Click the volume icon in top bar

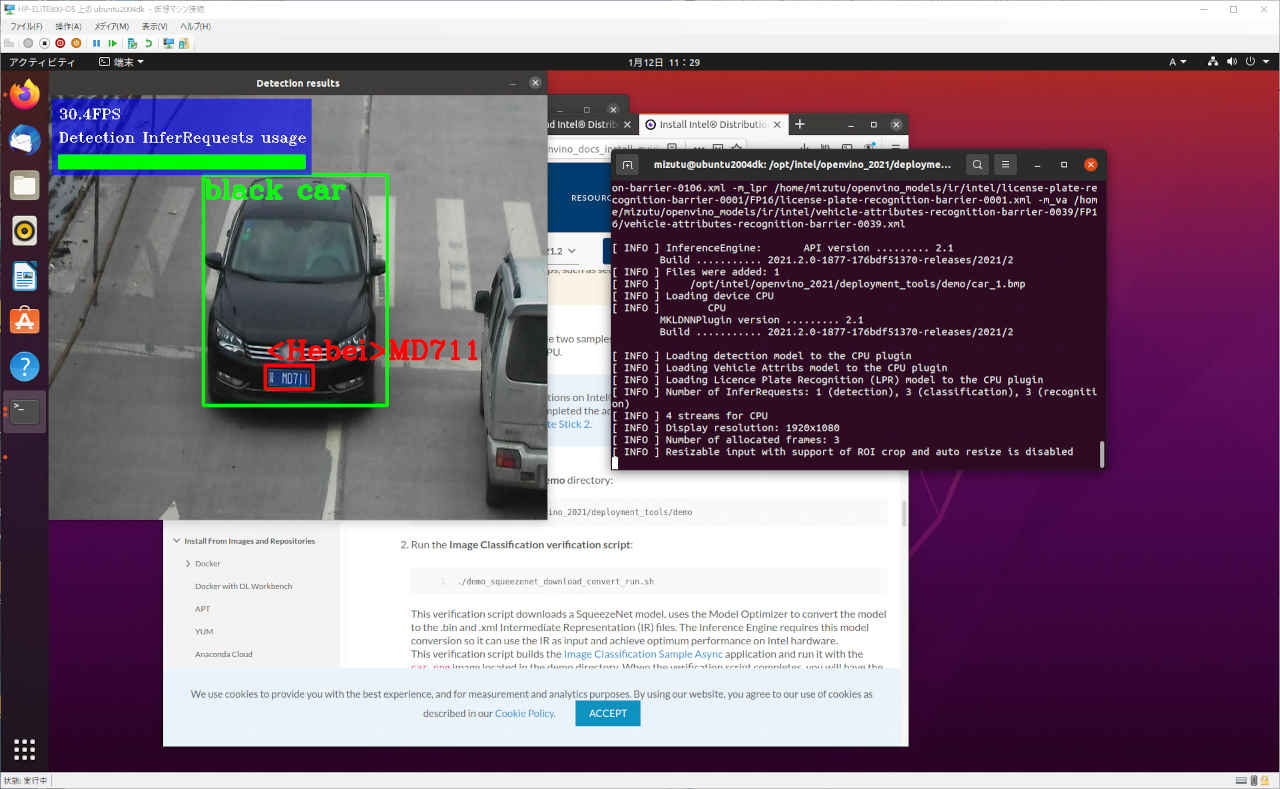pyautogui.click(x=1233, y=62)
